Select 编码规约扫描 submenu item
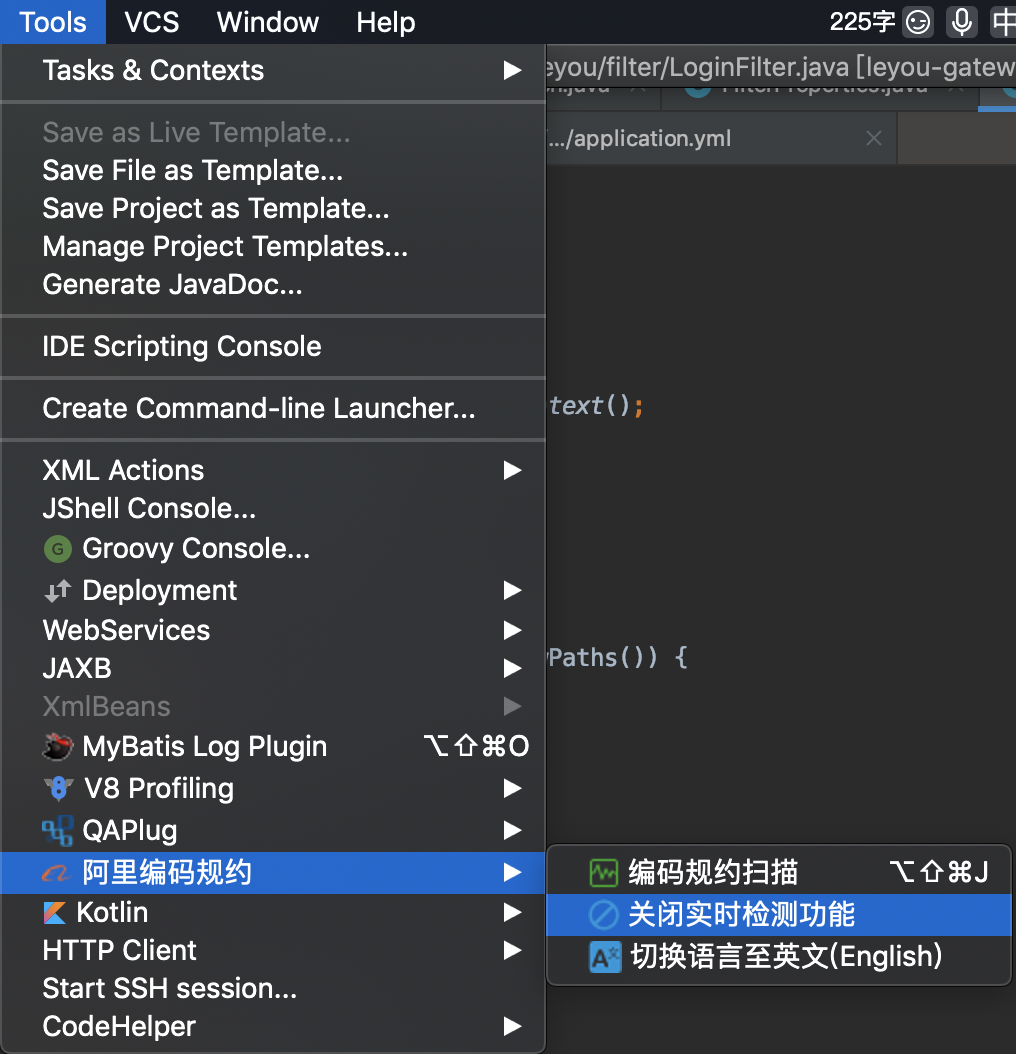This screenshot has height=1054, width=1016. [x=779, y=873]
